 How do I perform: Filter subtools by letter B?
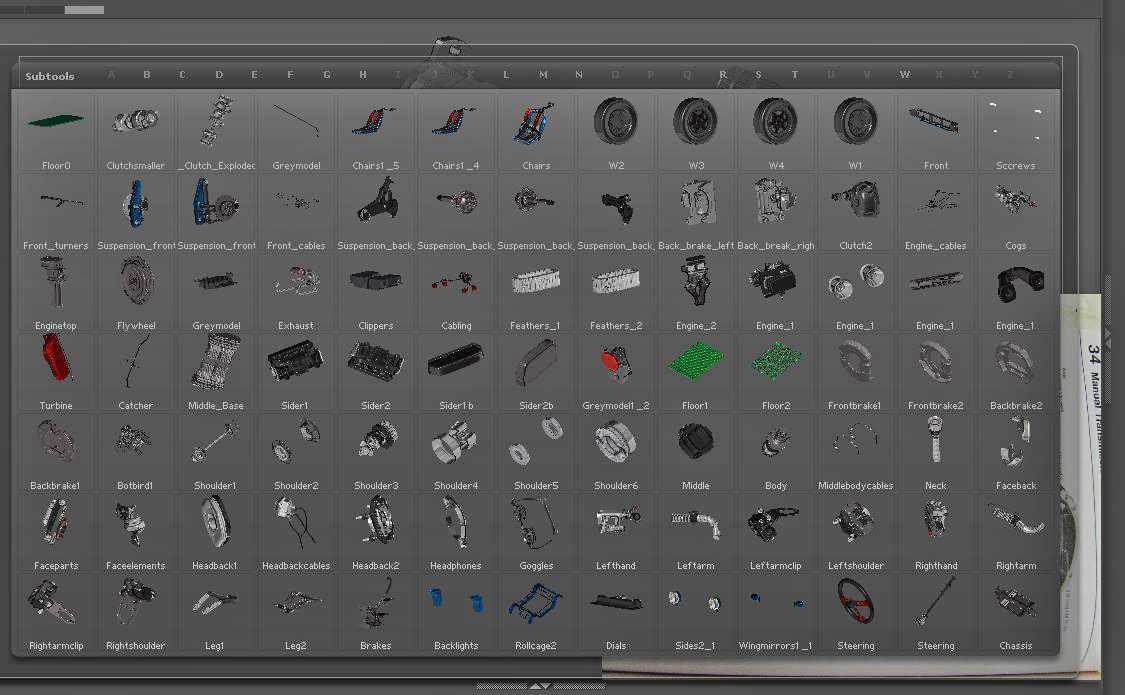147,75
